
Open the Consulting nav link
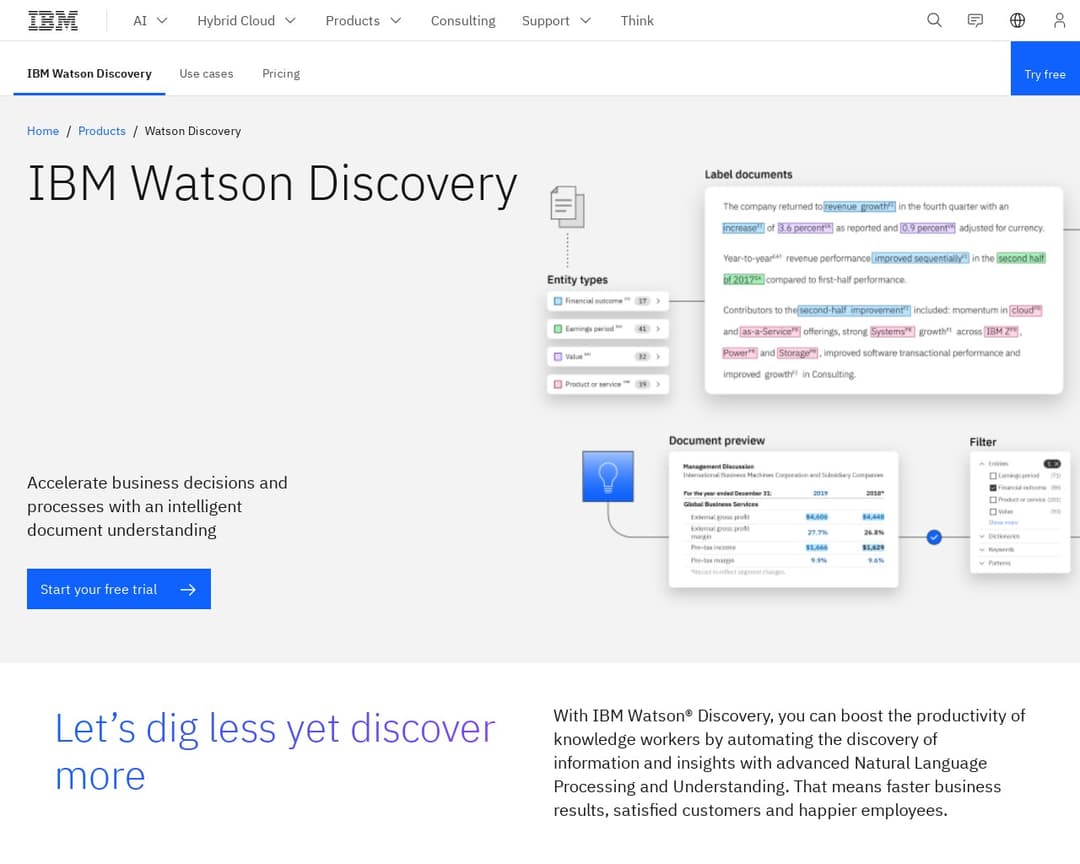tap(463, 21)
